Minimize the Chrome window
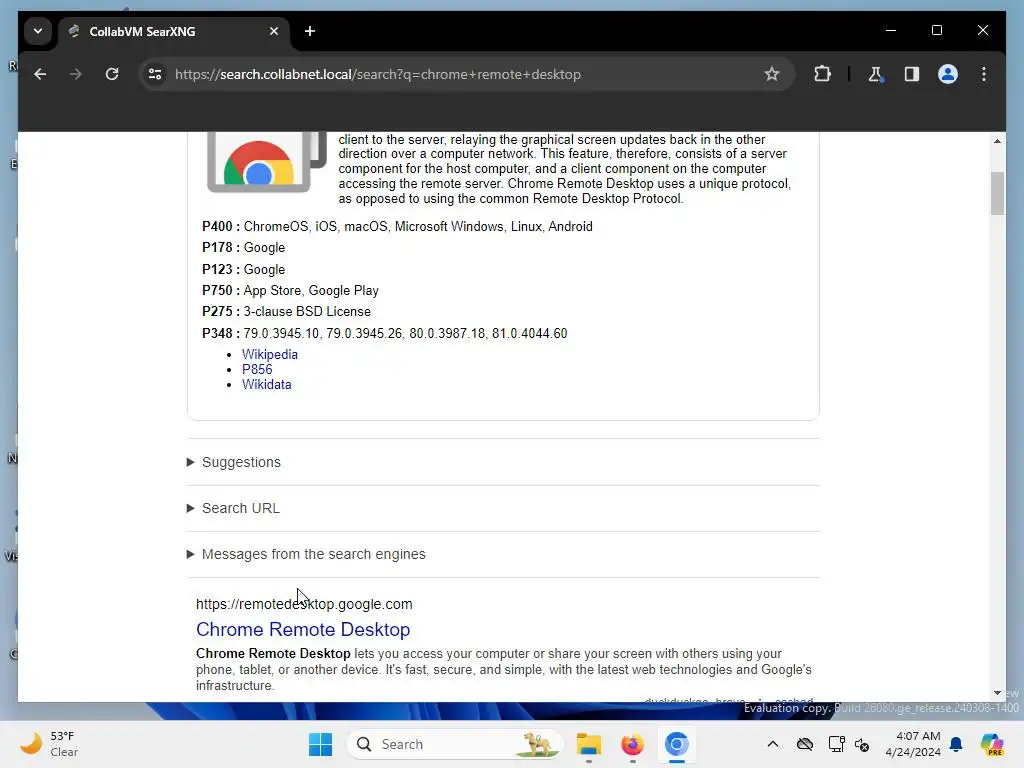Viewport: 1024px width, 768px height. (x=891, y=31)
